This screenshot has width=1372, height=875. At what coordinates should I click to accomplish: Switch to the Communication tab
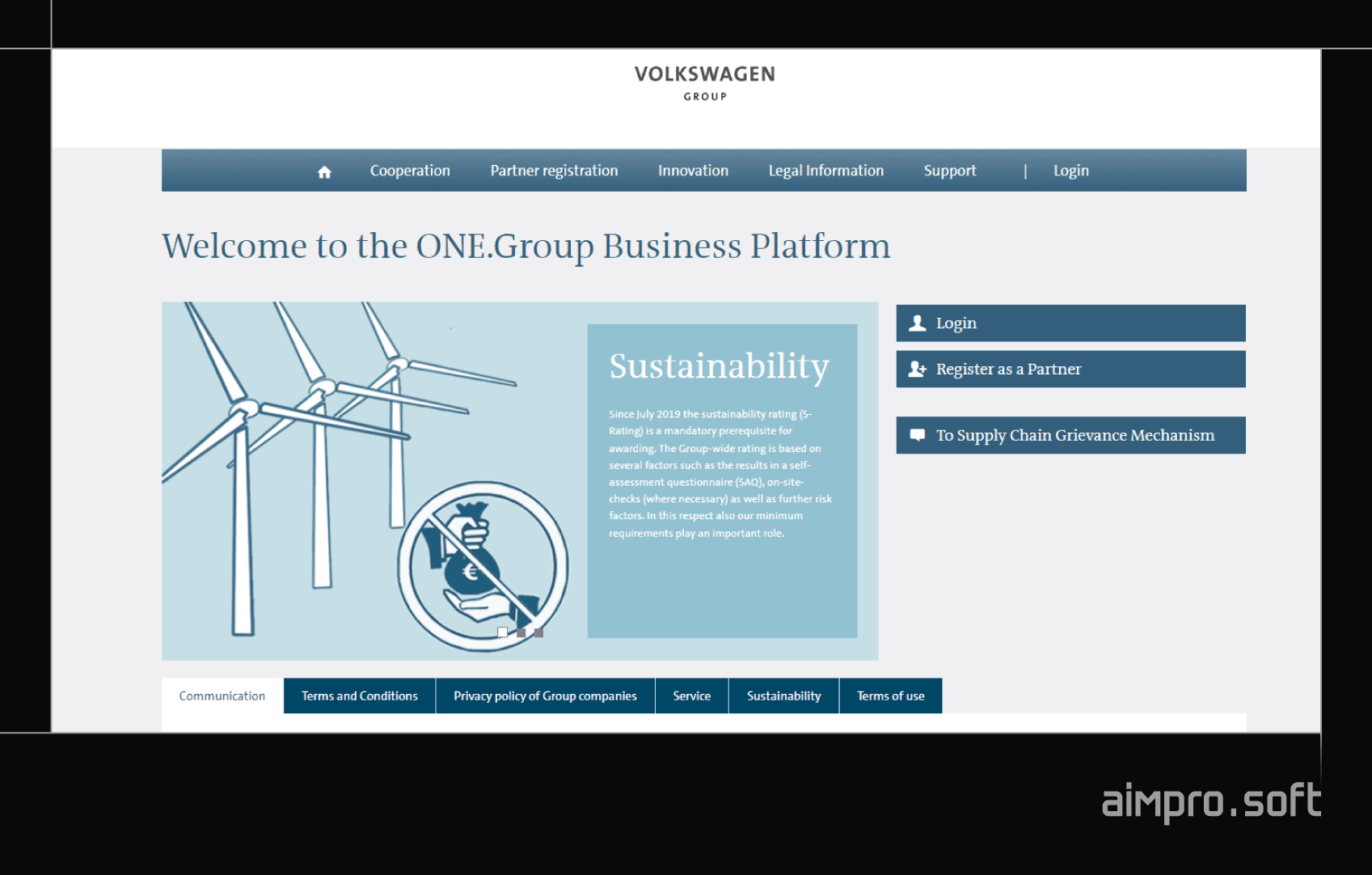pyautogui.click(x=222, y=695)
